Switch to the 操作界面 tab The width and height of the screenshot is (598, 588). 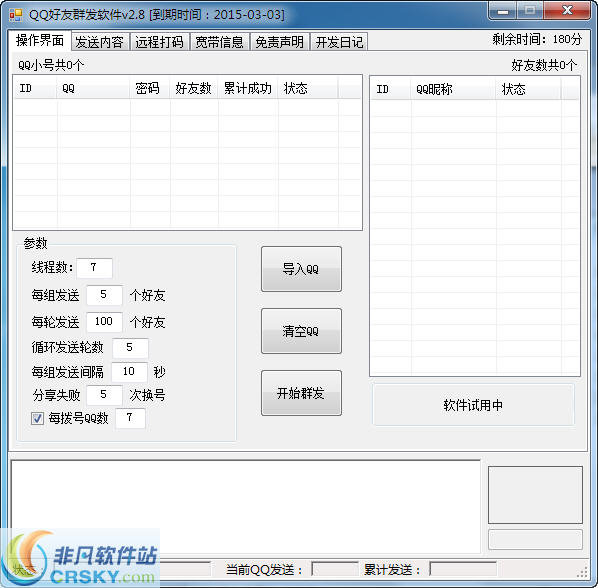(40, 40)
